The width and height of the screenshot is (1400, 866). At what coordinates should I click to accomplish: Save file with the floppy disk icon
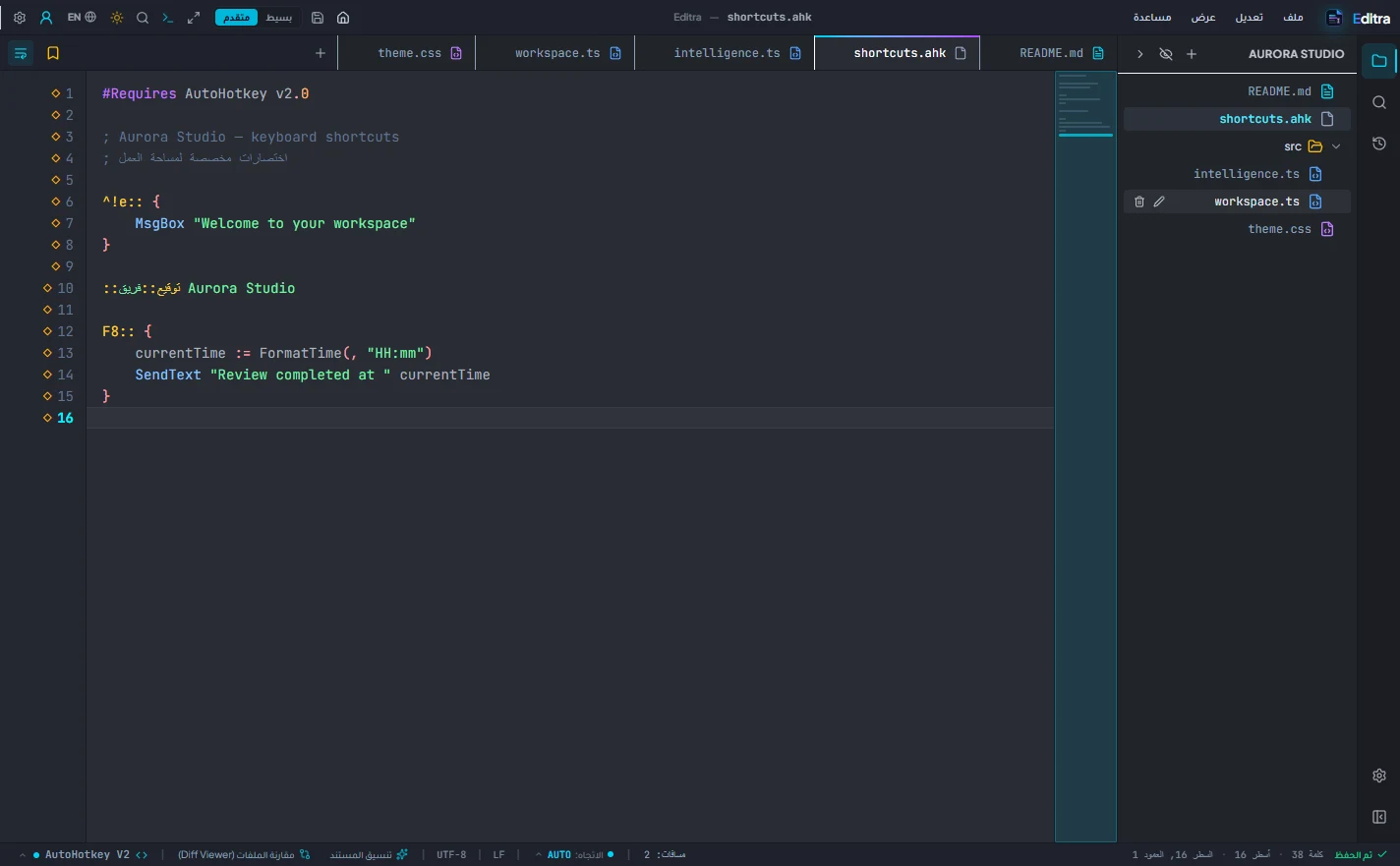pos(318,18)
